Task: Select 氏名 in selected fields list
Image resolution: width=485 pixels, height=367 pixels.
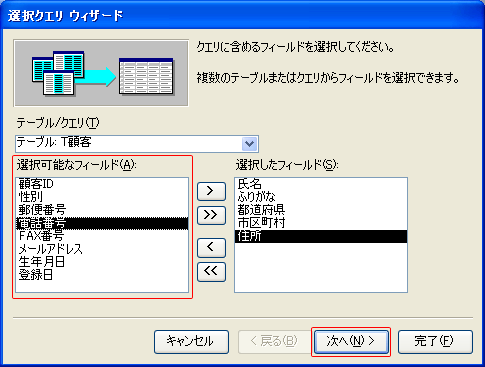Action: (321, 184)
